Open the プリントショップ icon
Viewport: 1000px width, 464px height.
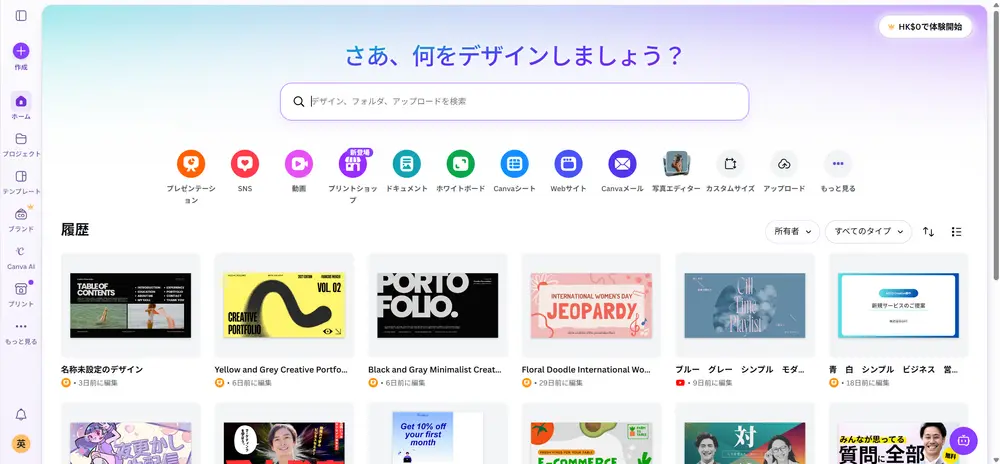(353, 164)
